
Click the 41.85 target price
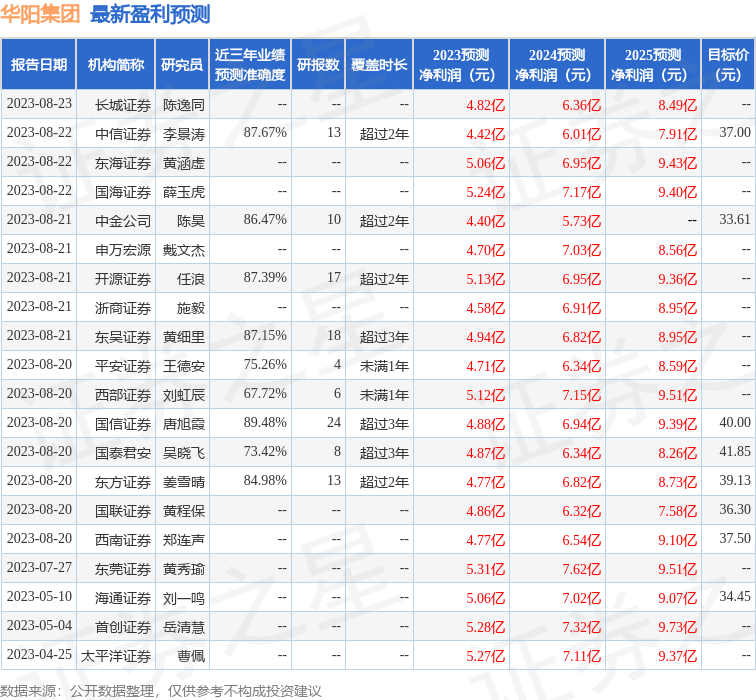tap(735, 451)
